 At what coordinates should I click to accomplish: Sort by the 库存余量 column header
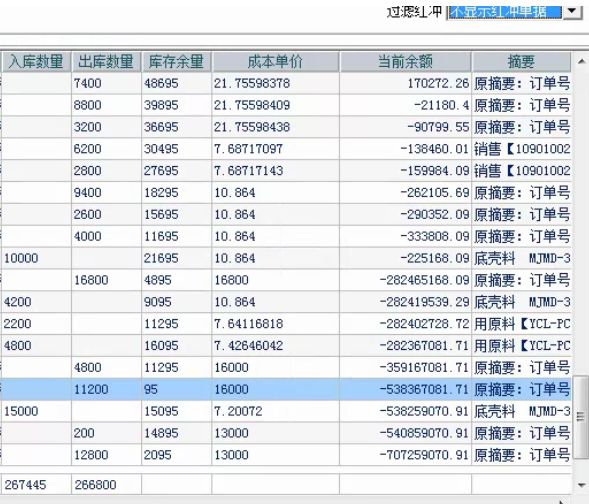[x=177, y=62]
